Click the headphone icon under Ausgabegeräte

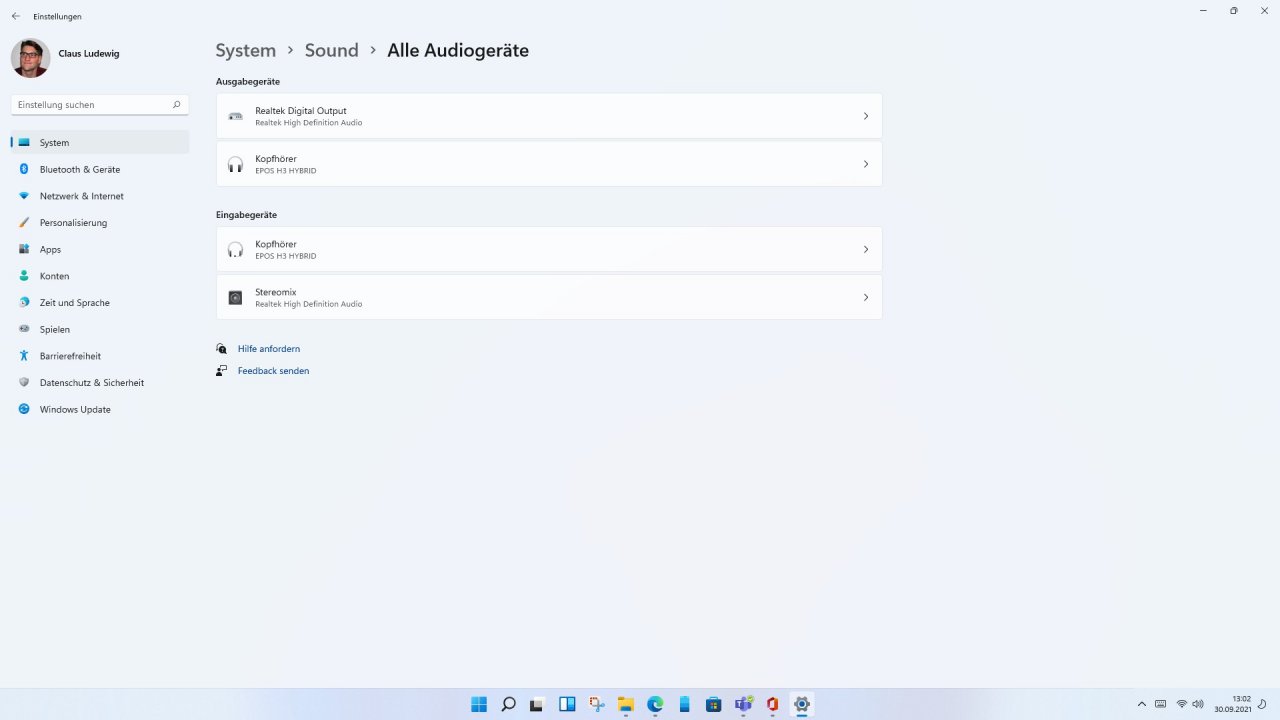click(x=235, y=164)
